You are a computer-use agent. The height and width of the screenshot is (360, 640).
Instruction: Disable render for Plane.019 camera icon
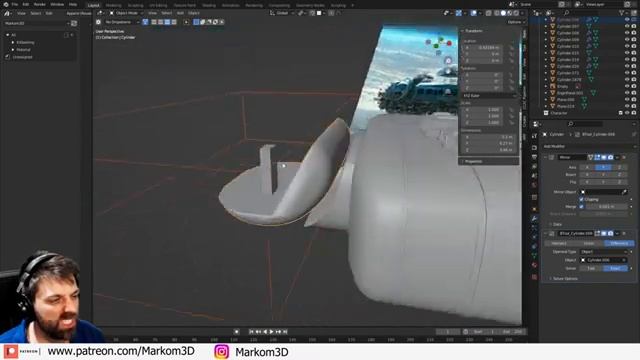point(633,106)
